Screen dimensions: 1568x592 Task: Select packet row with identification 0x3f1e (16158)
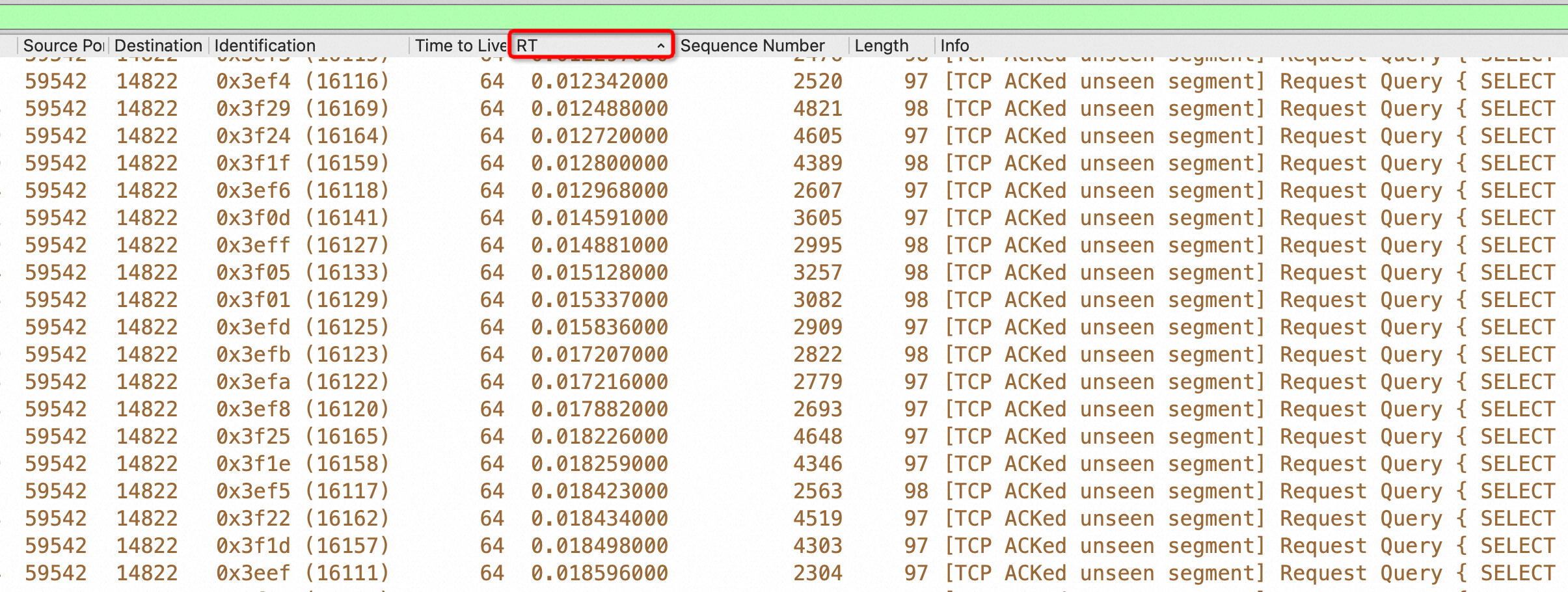pos(784,464)
